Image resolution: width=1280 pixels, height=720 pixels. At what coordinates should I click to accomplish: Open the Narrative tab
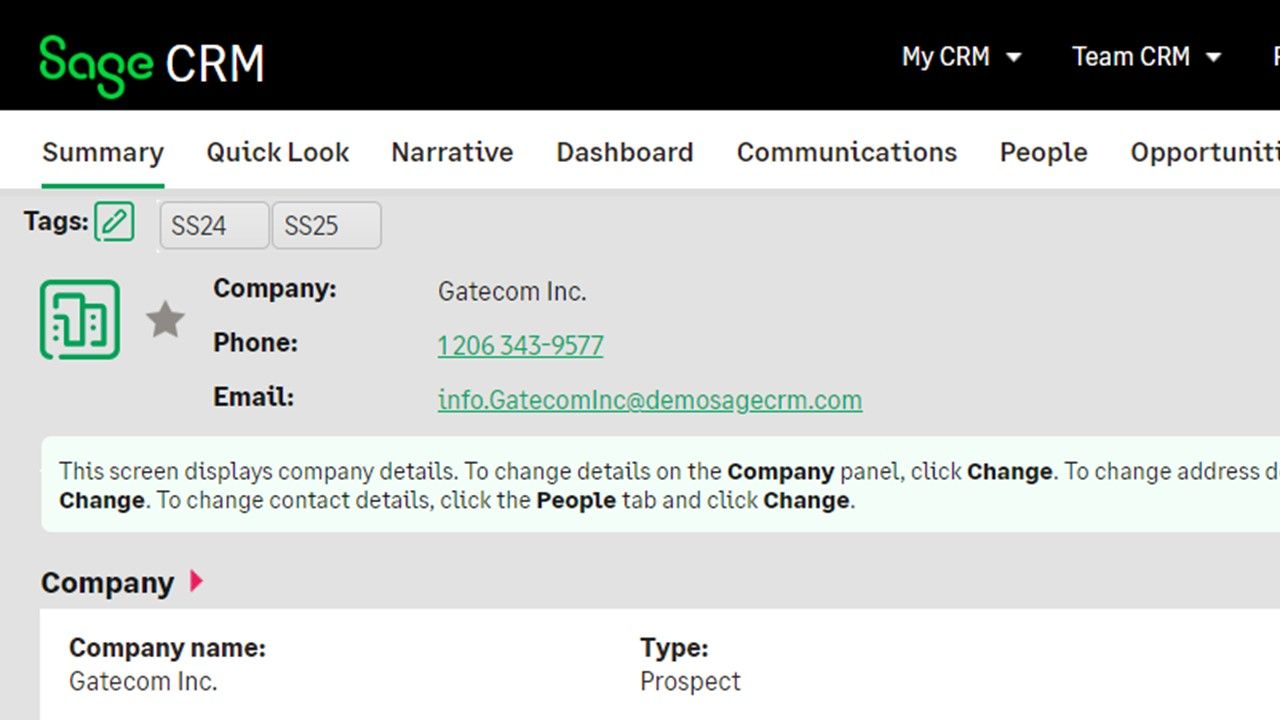tap(452, 152)
